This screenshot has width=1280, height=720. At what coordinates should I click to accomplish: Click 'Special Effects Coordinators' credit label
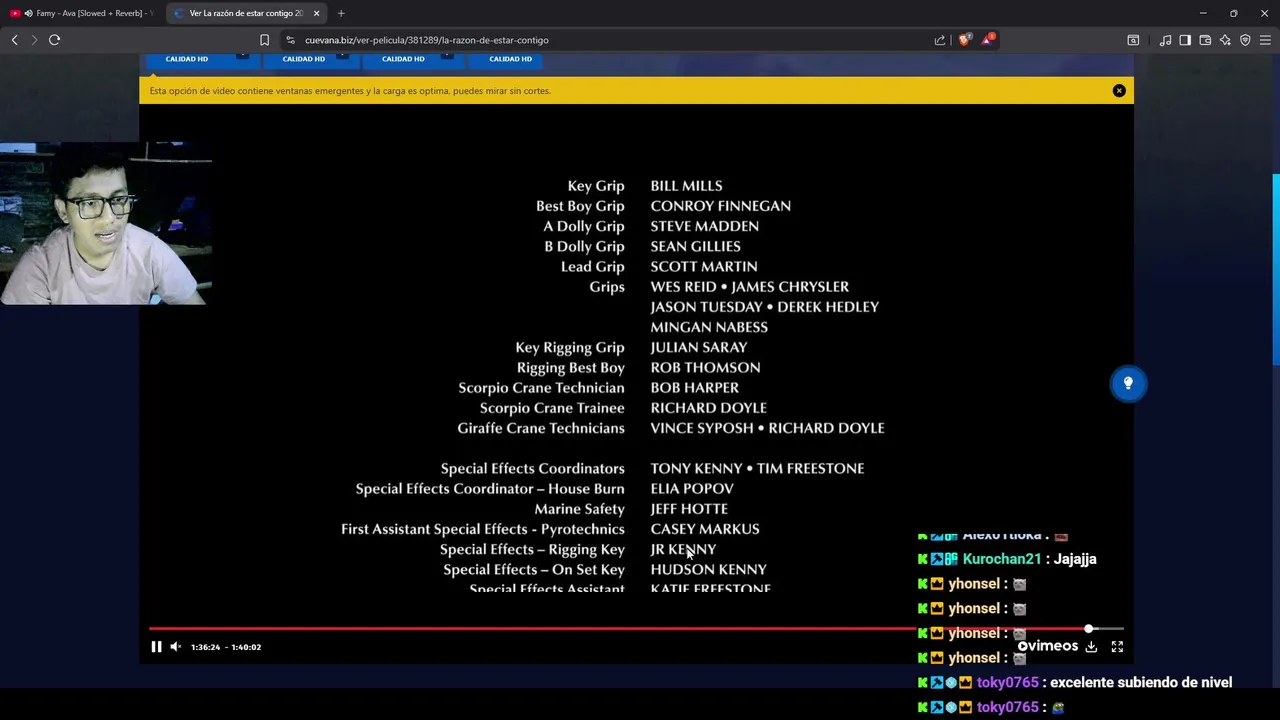pos(533,468)
